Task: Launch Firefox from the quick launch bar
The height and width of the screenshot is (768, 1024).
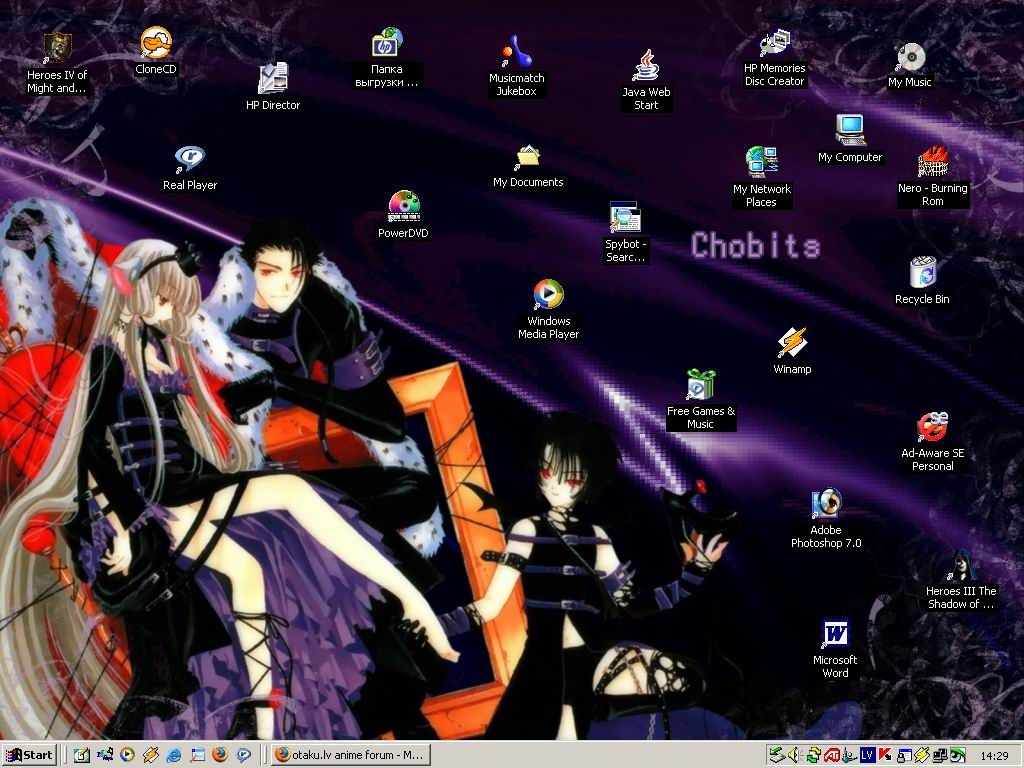Action: pos(220,755)
